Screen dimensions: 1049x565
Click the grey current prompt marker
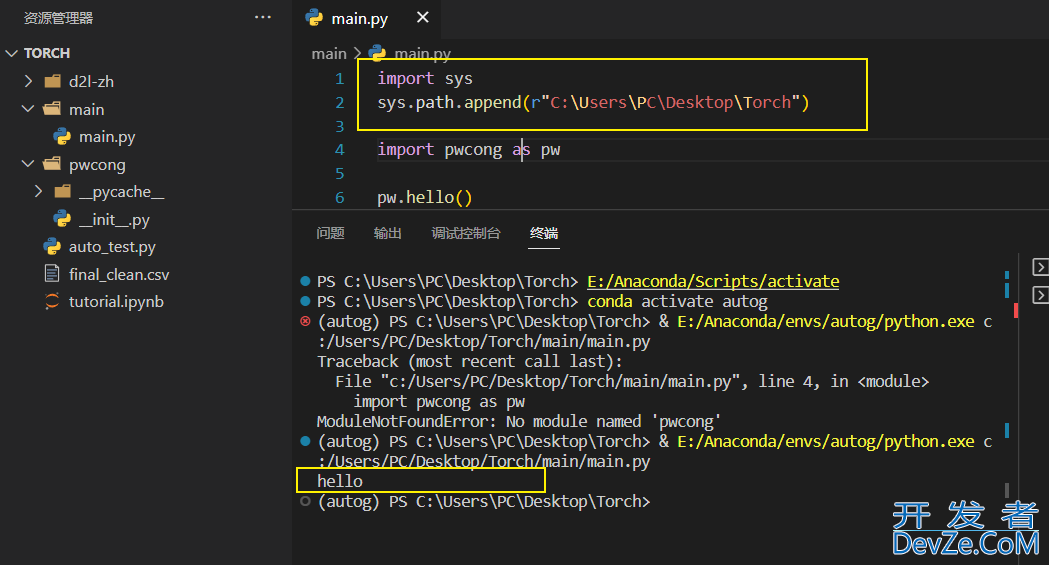click(305, 501)
